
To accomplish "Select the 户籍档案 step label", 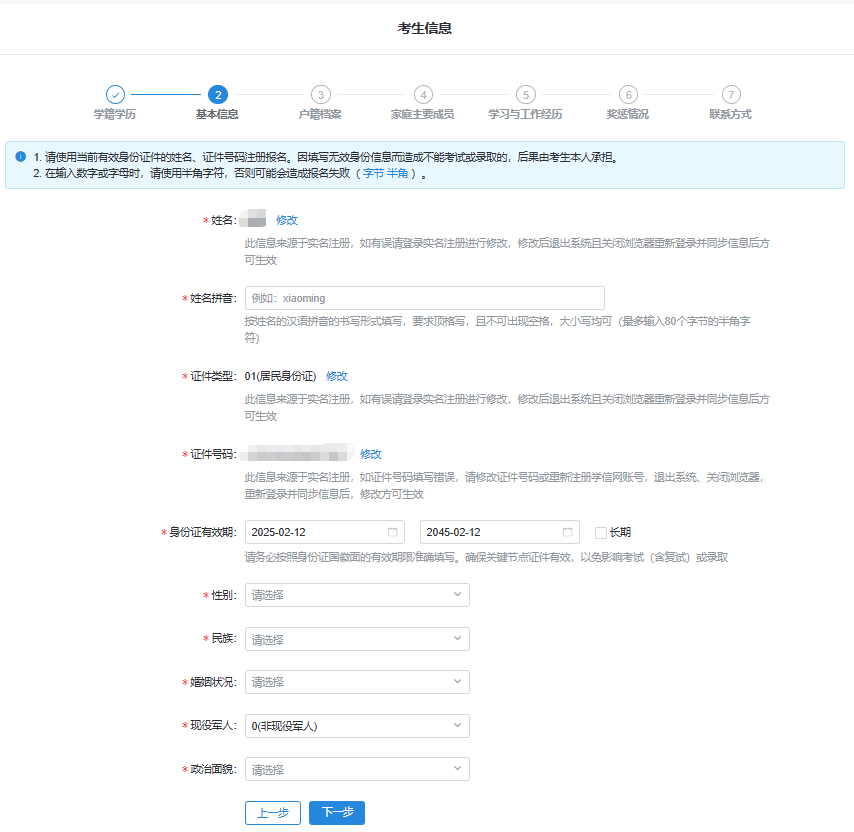I will [x=320, y=114].
